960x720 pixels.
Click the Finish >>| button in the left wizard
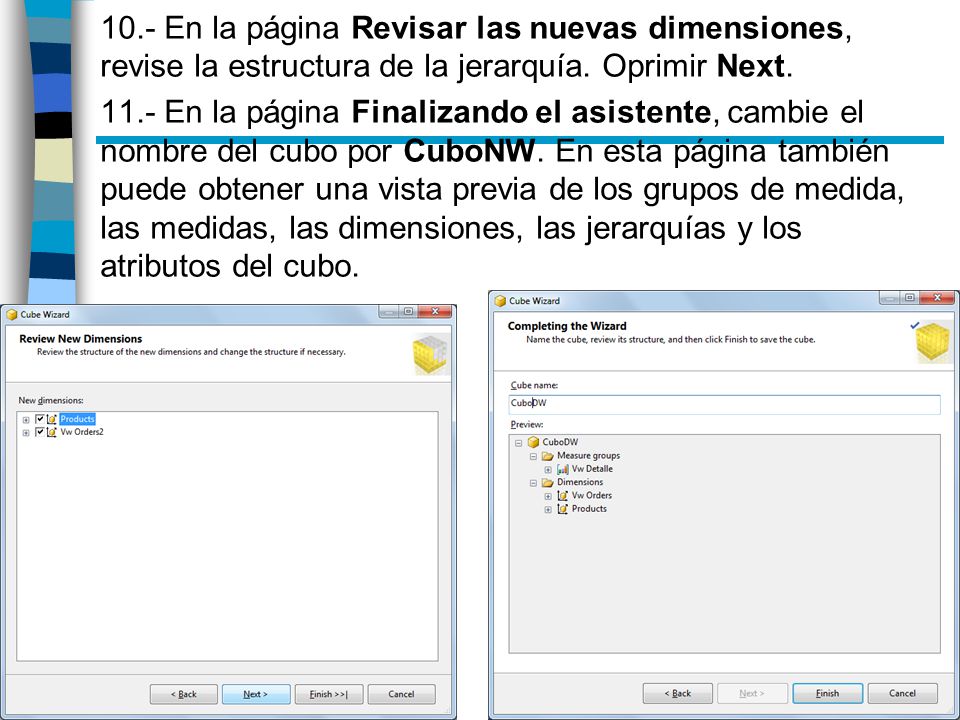pos(329,694)
